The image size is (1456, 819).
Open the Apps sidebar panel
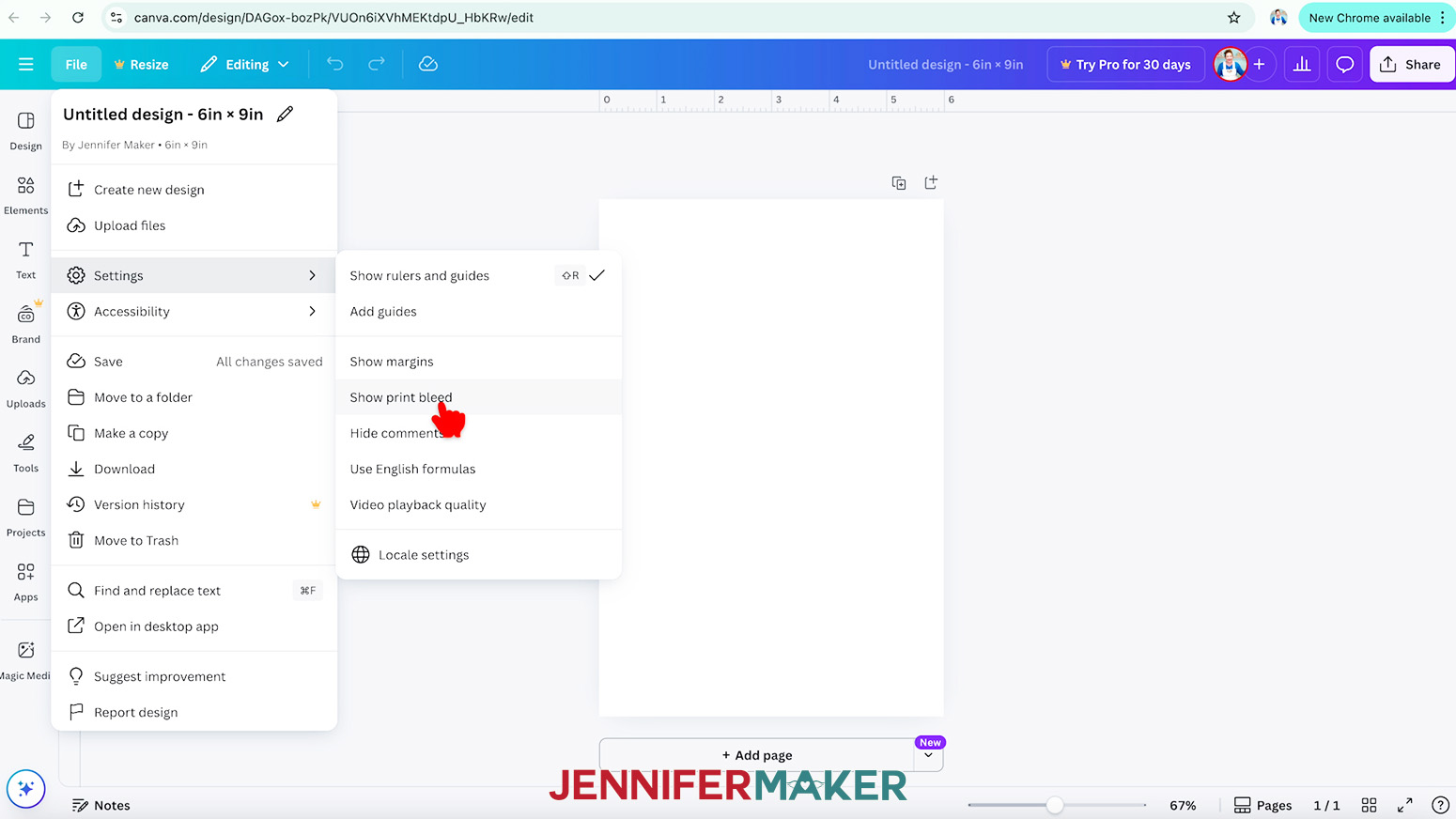pyautogui.click(x=25, y=582)
